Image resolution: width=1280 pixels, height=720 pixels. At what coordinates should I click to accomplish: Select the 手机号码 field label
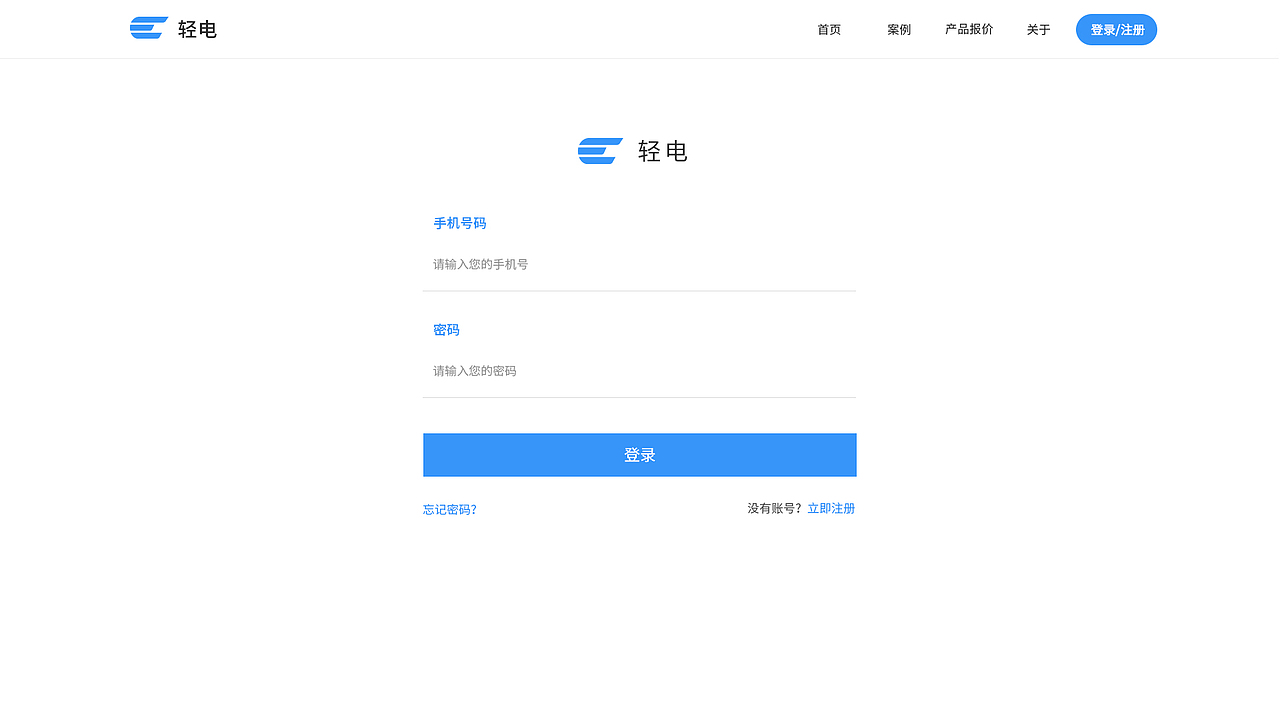[460, 223]
